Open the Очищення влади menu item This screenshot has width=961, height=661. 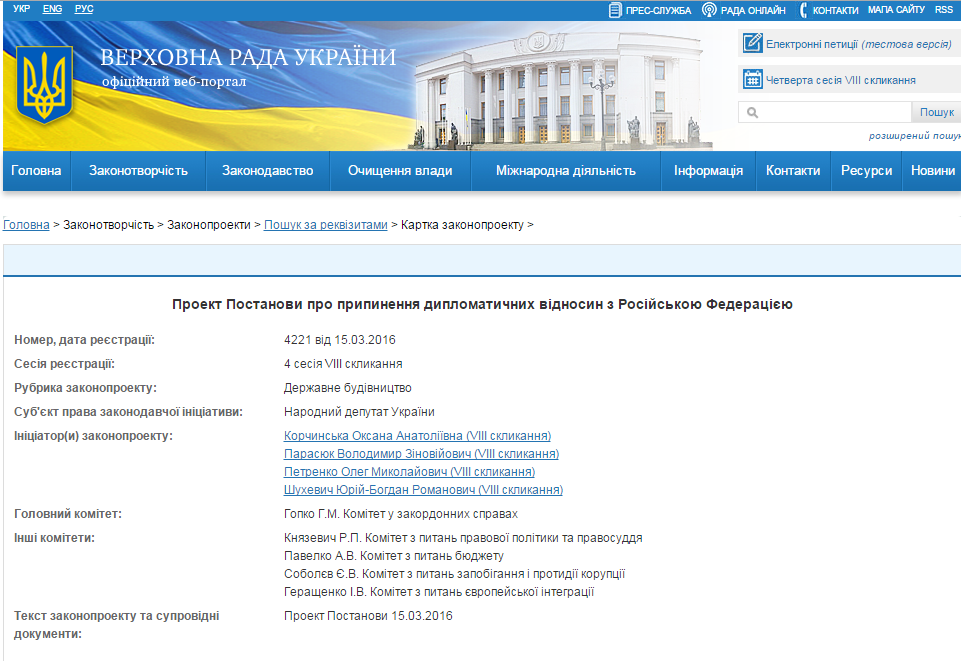point(400,171)
